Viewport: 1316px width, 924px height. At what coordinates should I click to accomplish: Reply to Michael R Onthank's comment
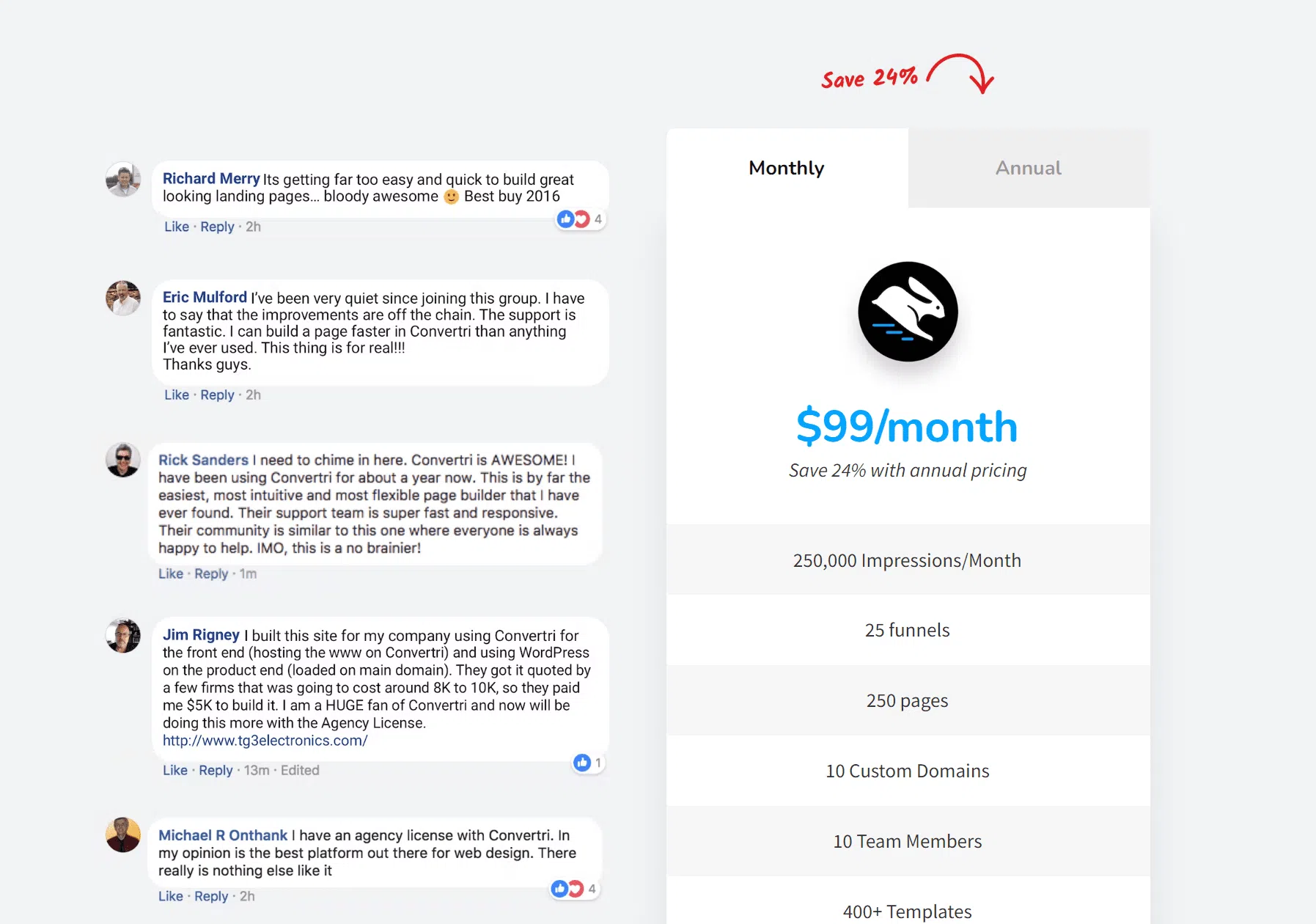click(x=211, y=896)
